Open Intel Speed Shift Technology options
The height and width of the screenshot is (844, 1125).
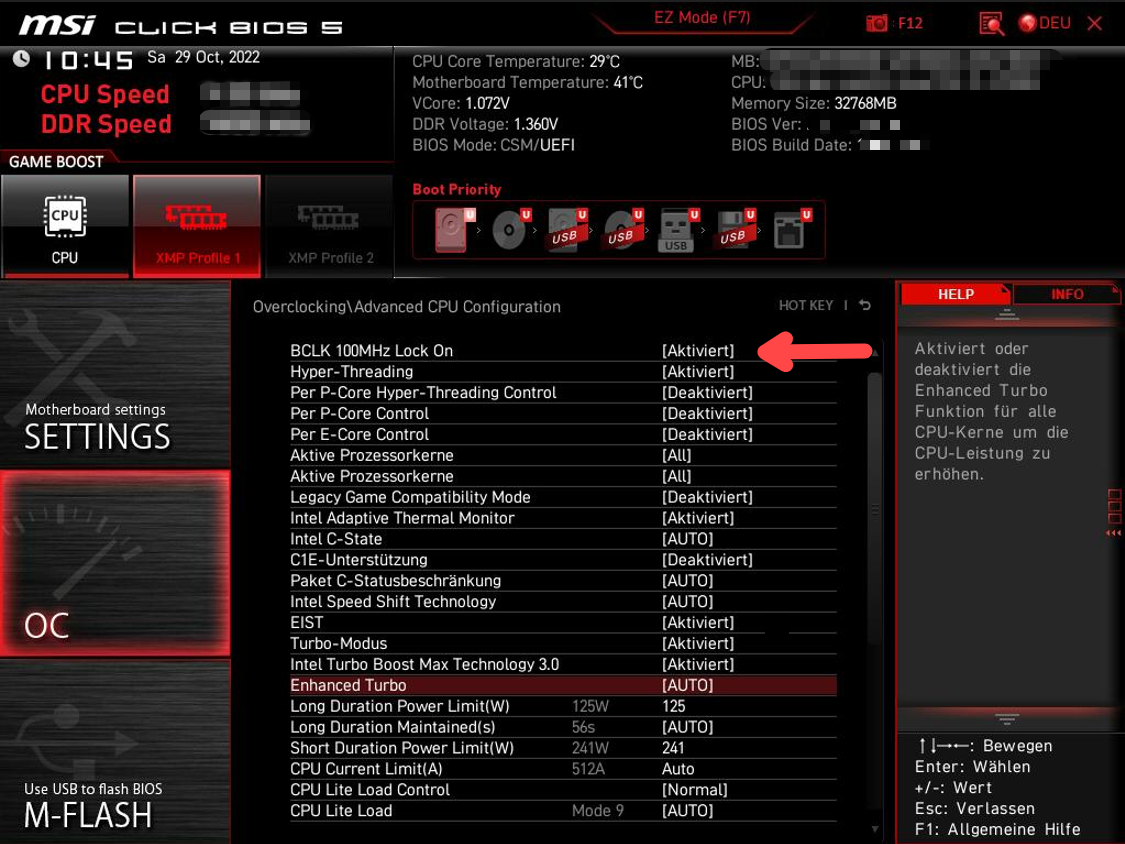click(x=563, y=601)
